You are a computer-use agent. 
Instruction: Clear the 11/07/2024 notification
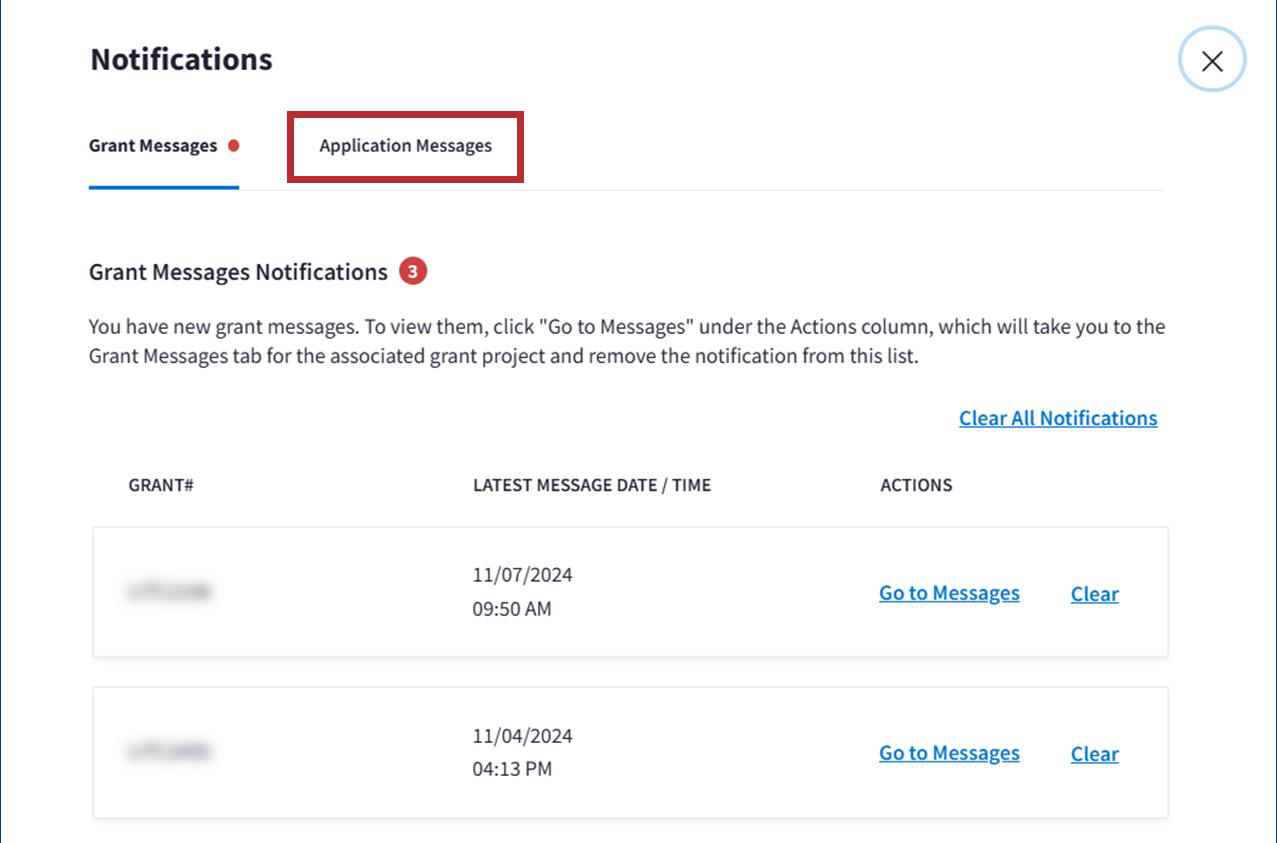1094,594
